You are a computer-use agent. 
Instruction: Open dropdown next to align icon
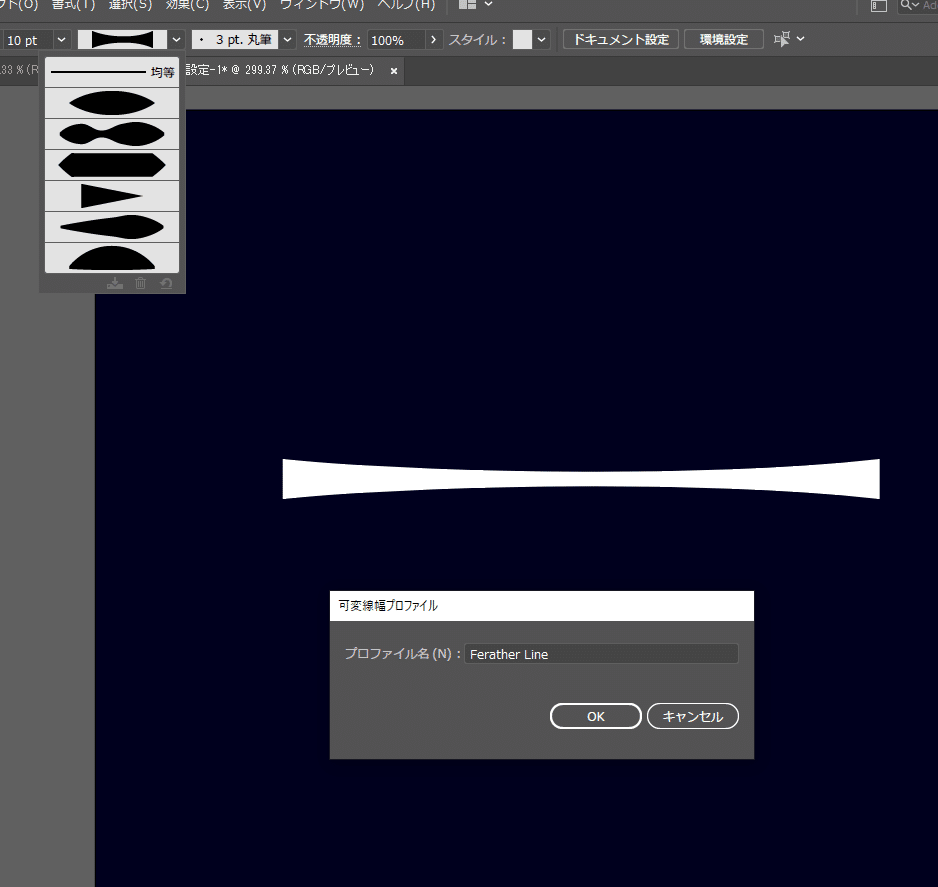tap(800, 39)
